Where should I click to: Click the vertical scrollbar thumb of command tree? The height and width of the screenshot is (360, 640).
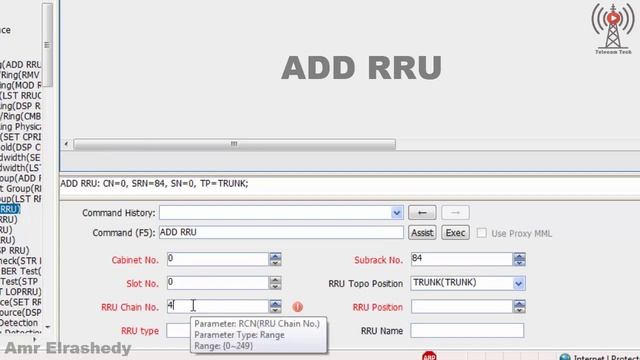click(47, 45)
